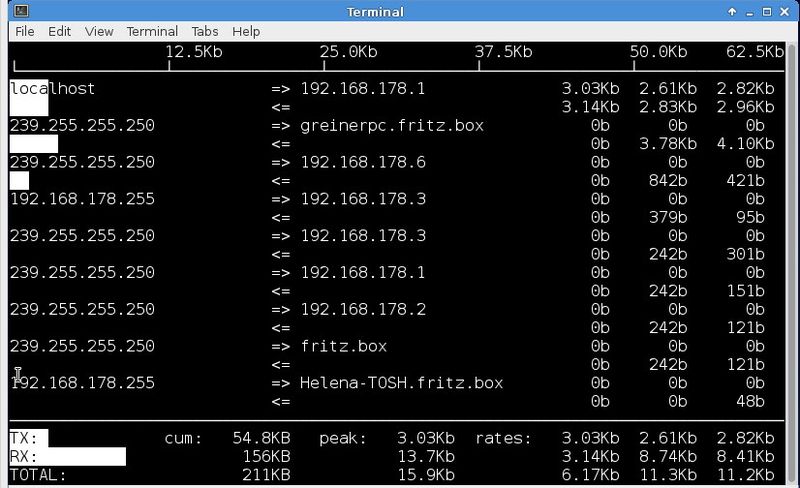
Task: Click the 3.78Kb rate value
Action: 668,144
